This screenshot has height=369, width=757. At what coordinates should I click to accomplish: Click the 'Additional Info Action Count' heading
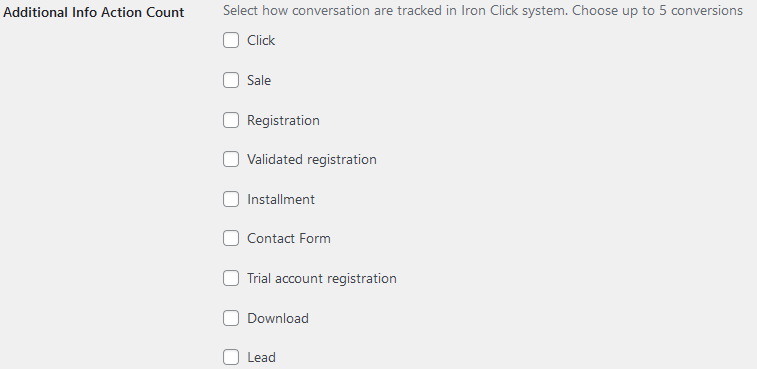click(94, 12)
